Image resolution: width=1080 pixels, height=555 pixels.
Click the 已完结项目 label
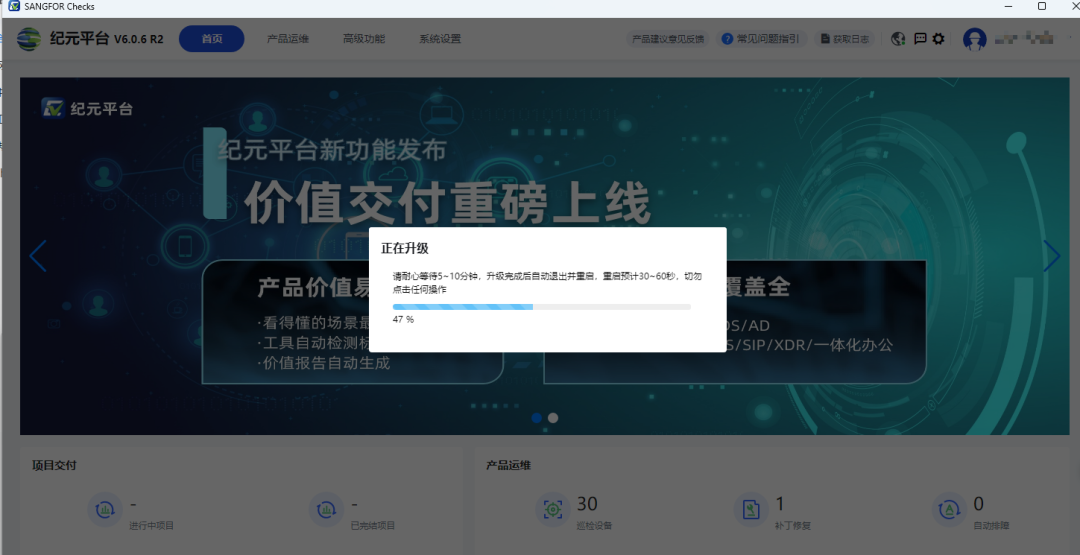coord(373,526)
